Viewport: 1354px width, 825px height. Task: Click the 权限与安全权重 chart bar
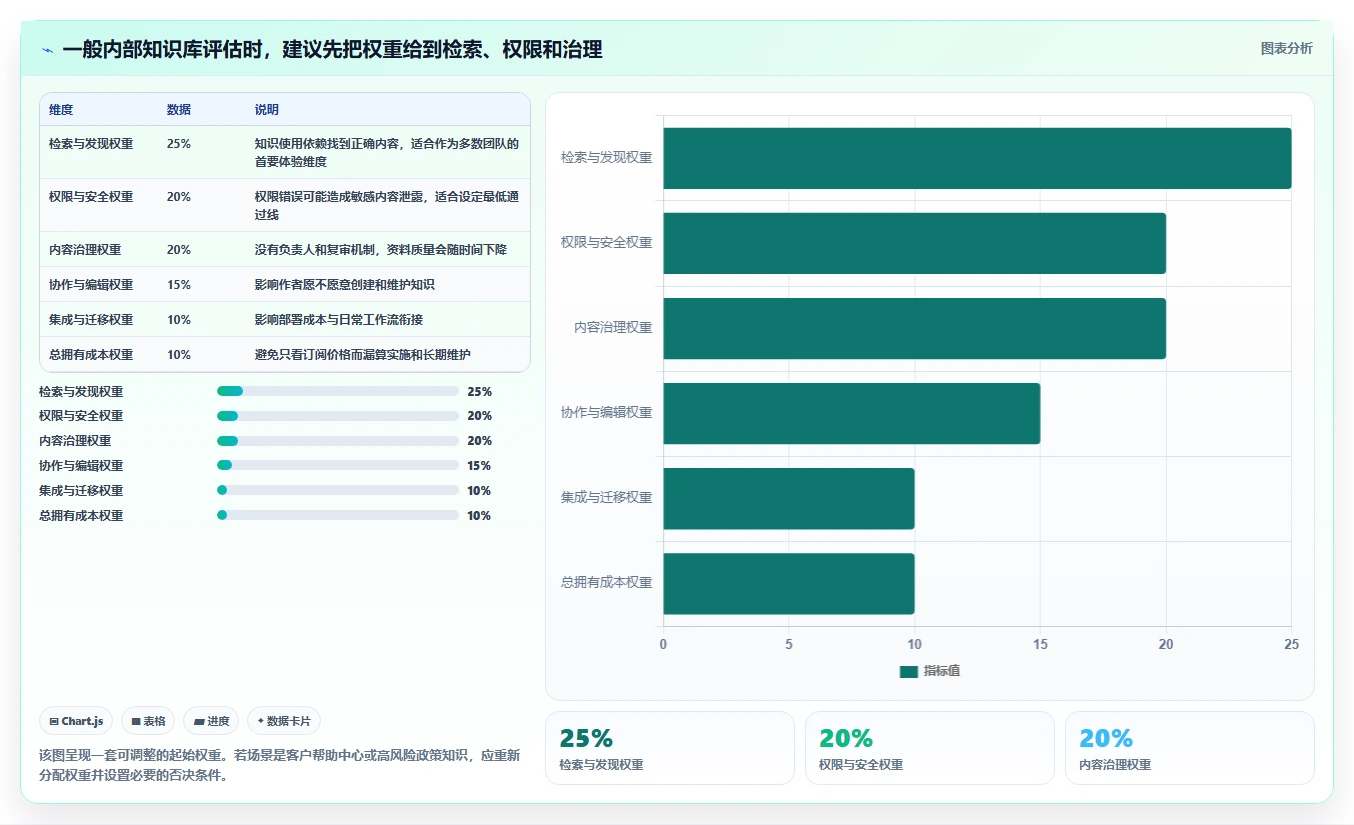click(914, 243)
